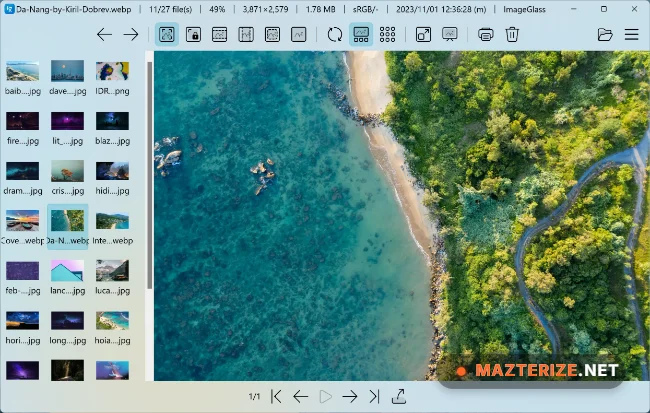Select the lit_...jpg thumbnail
Viewport: 650px width, 413px height.
click(x=68, y=128)
